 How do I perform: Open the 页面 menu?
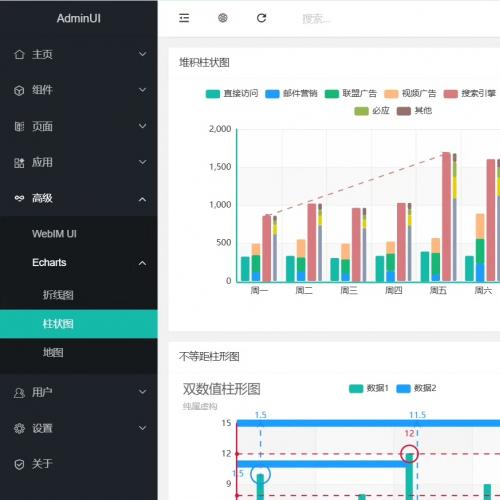point(79,126)
